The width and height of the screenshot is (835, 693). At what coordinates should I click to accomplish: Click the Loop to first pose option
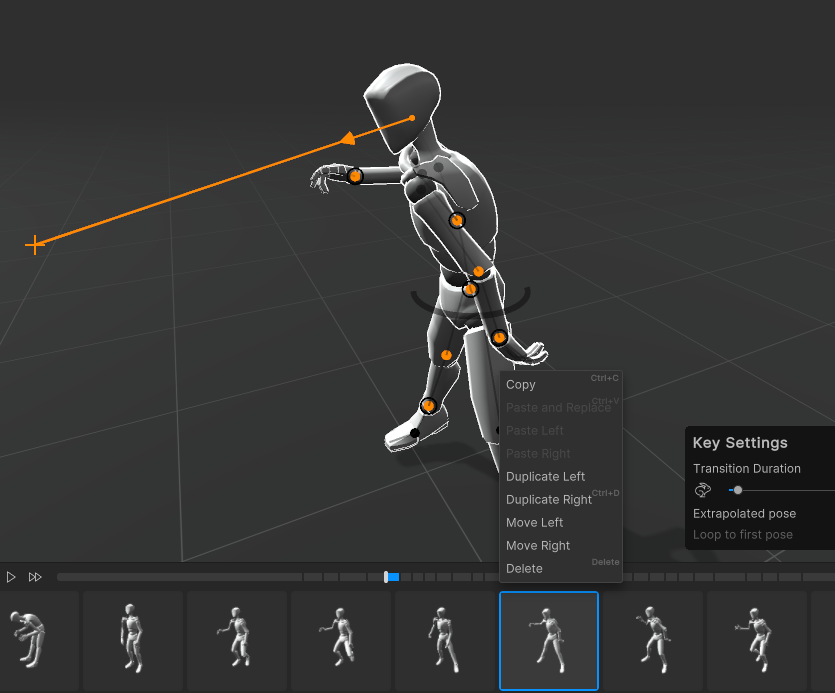tap(742, 534)
